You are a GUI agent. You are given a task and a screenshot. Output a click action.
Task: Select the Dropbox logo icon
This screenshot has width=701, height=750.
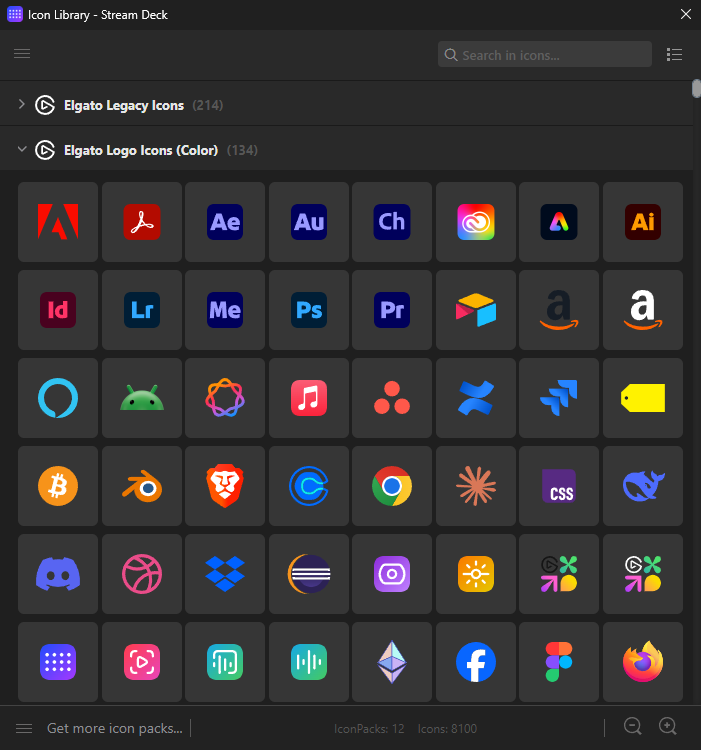click(x=225, y=574)
